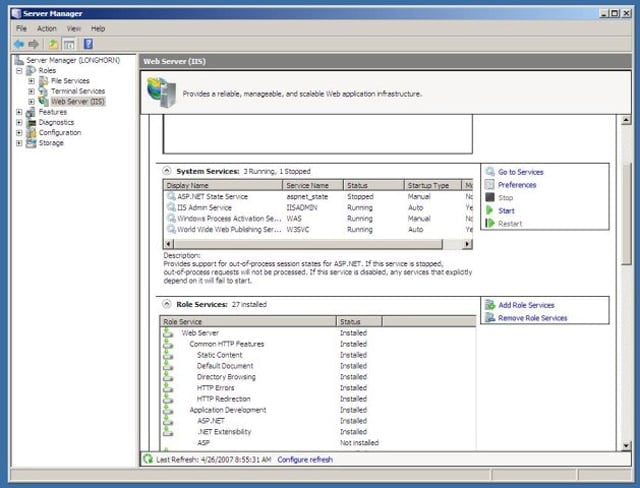Expand the Web Server (IIS) tree node
Viewport: 640px width, 488px height.
click(x=31, y=102)
